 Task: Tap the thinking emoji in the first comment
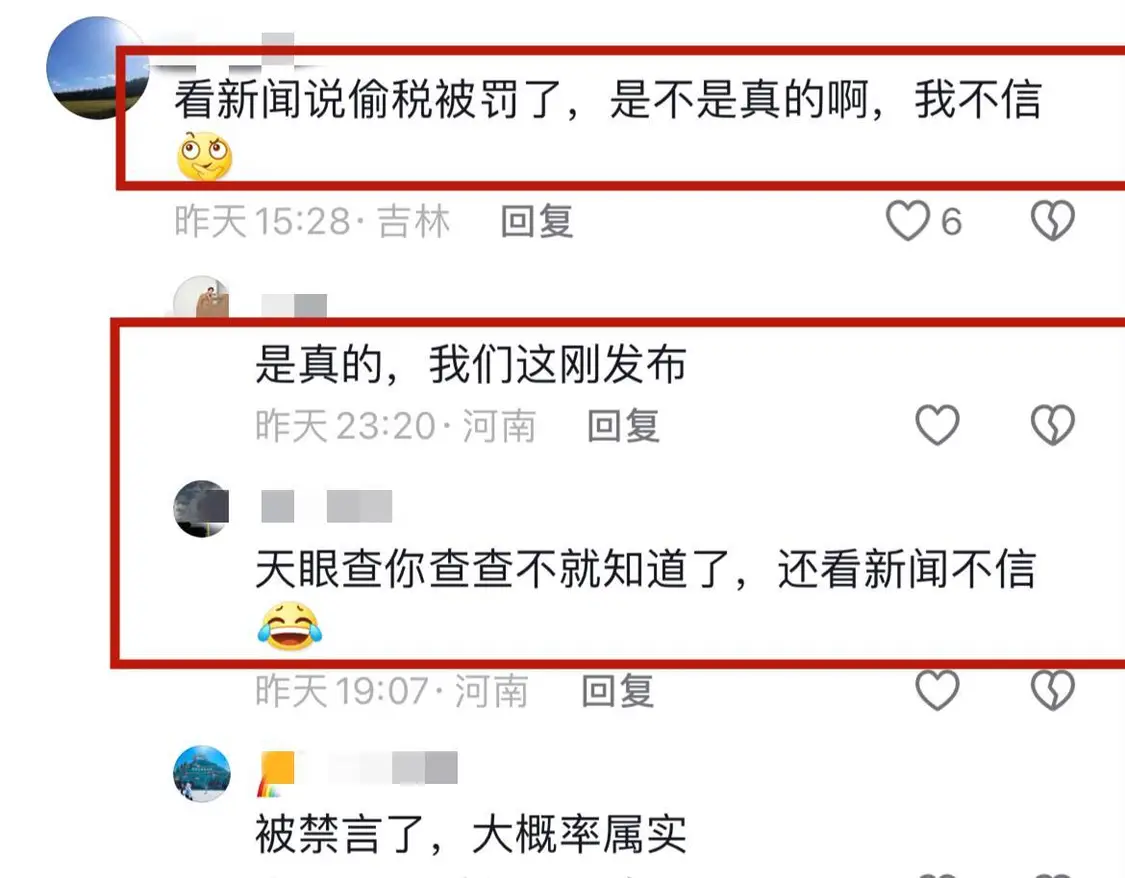coord(204,156)
